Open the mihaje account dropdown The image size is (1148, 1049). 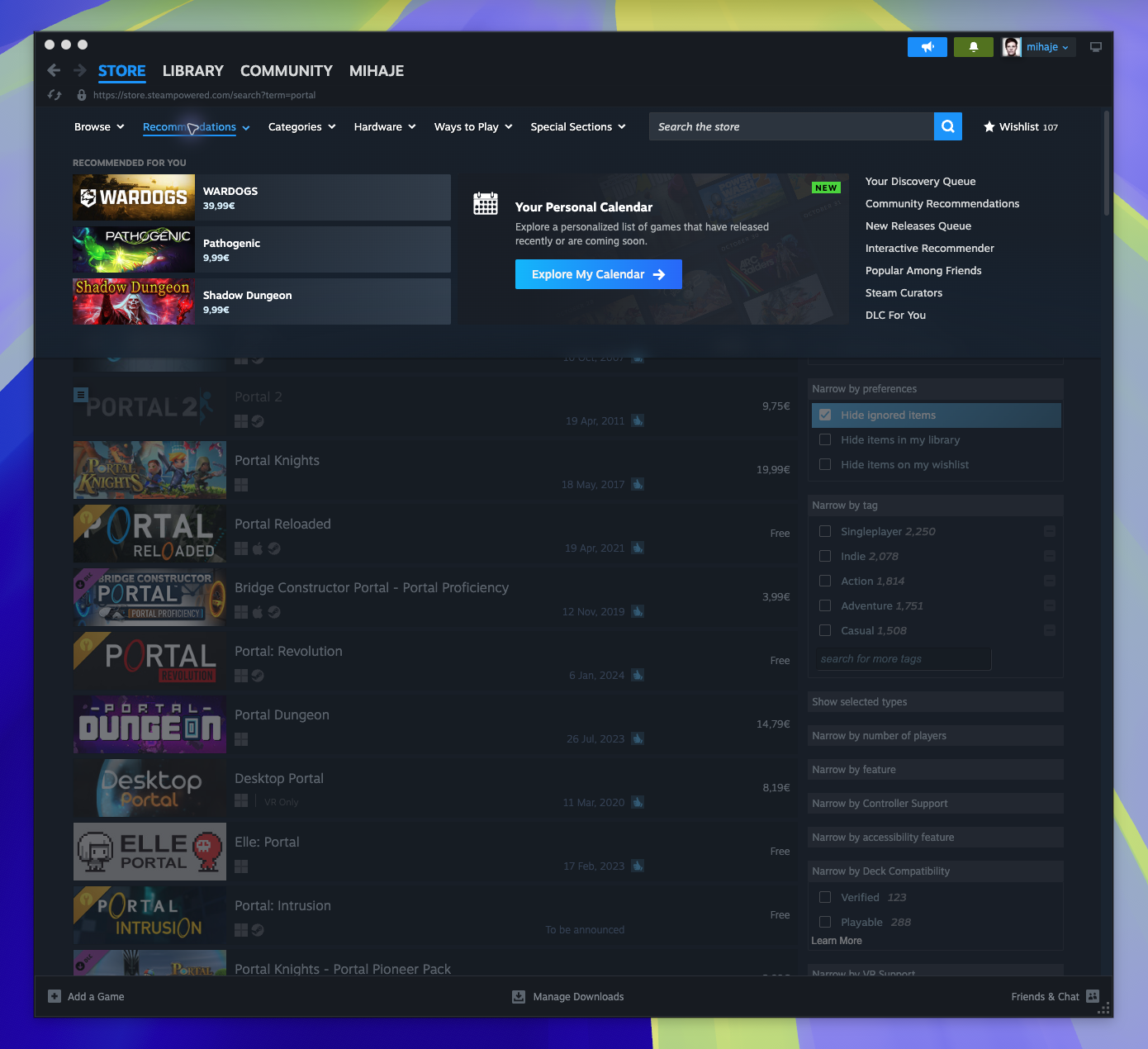[1047, 47]
